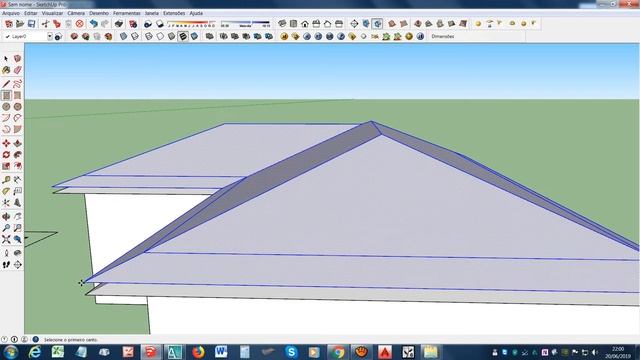Click the red Erase/delete circle icon
Image resolution: width=640 pixels, height=360 pixels.
tap(80, 24)
